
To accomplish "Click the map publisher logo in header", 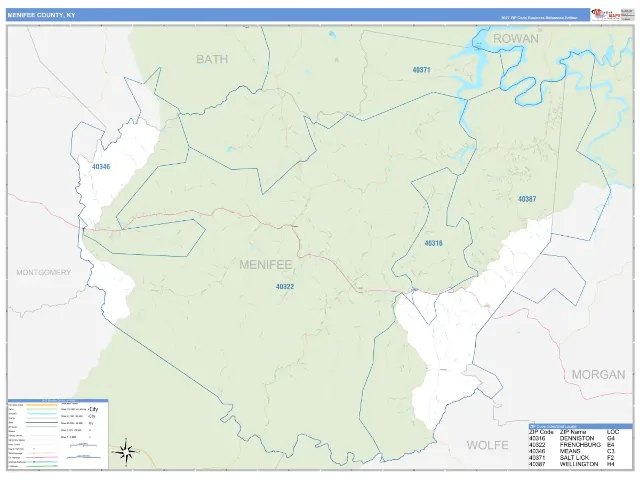I will click(606, 15).
